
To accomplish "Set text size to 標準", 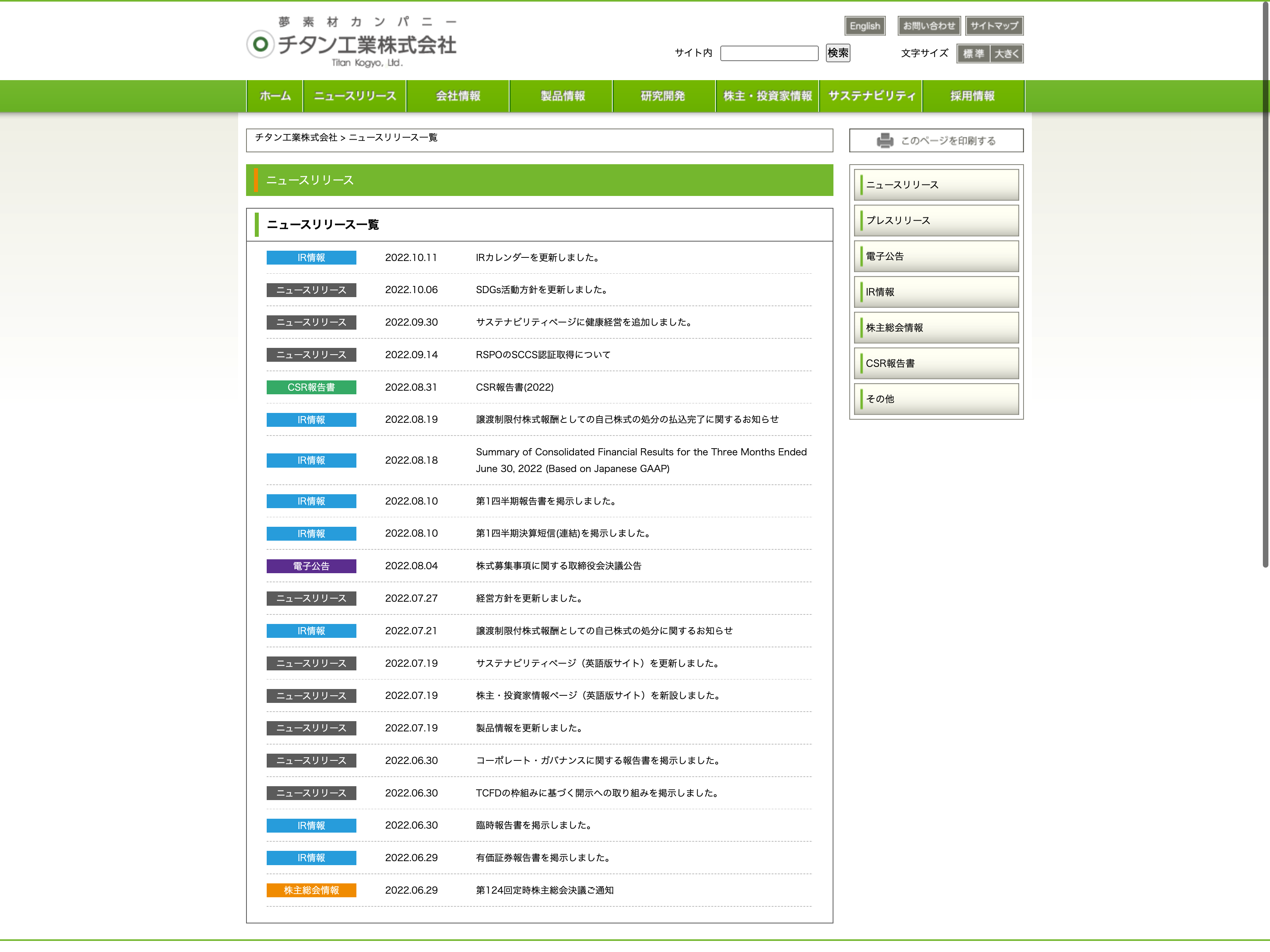I will coord(973,54).
